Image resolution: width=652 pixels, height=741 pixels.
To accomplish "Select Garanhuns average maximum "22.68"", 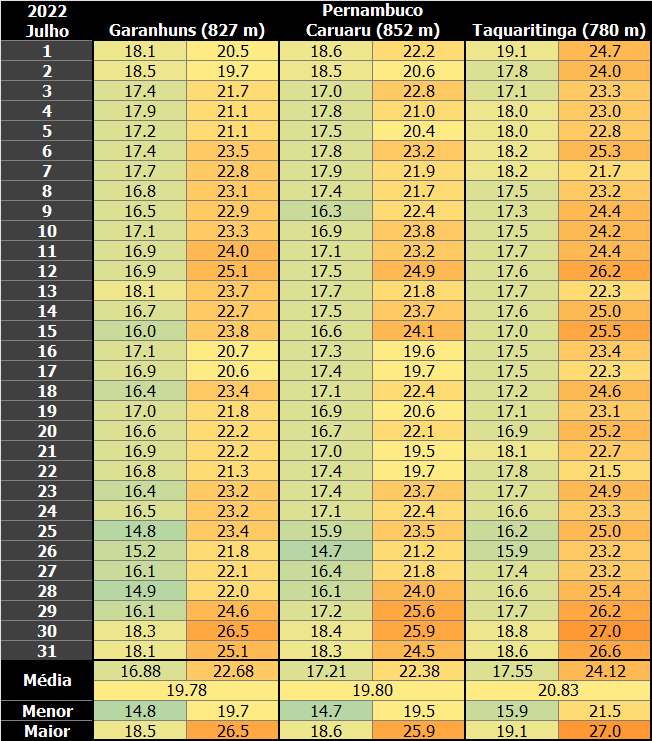I will pos(233,671).
